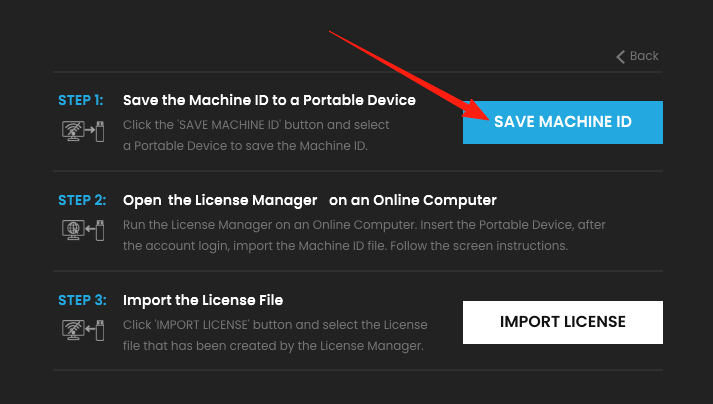713x404 pixels.
Task: Click the IMPORT LICENSE button
Action: 562,322
